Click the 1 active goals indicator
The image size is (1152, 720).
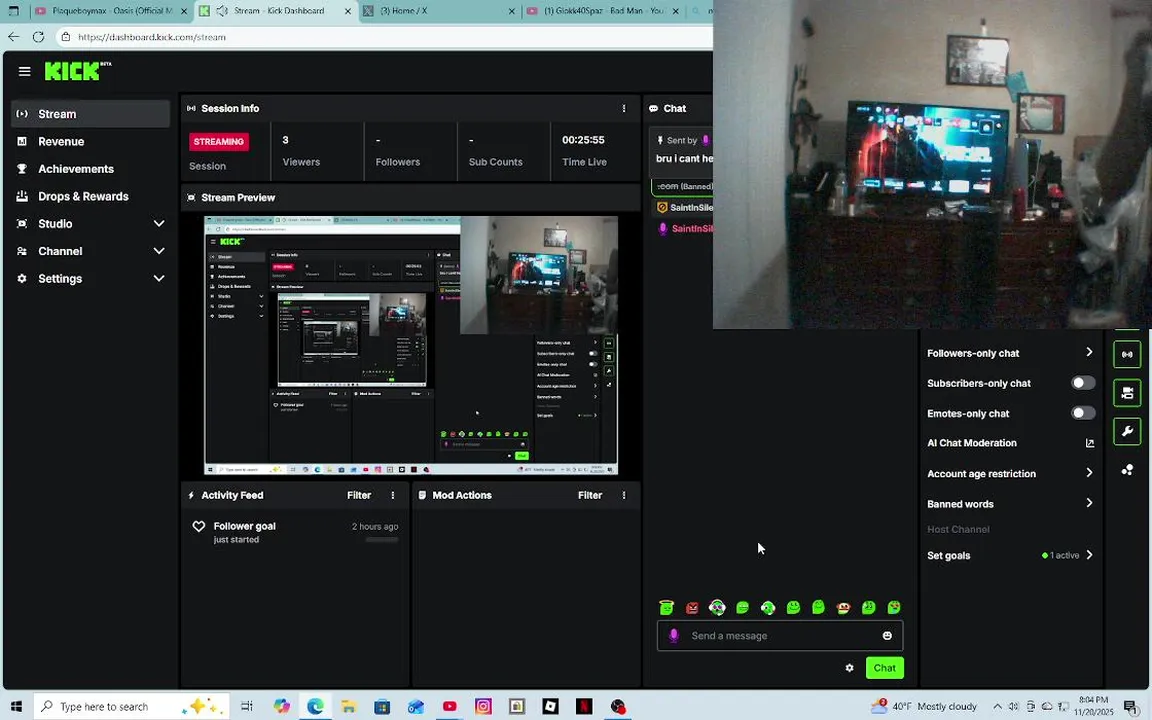[x=1060, y=555]
